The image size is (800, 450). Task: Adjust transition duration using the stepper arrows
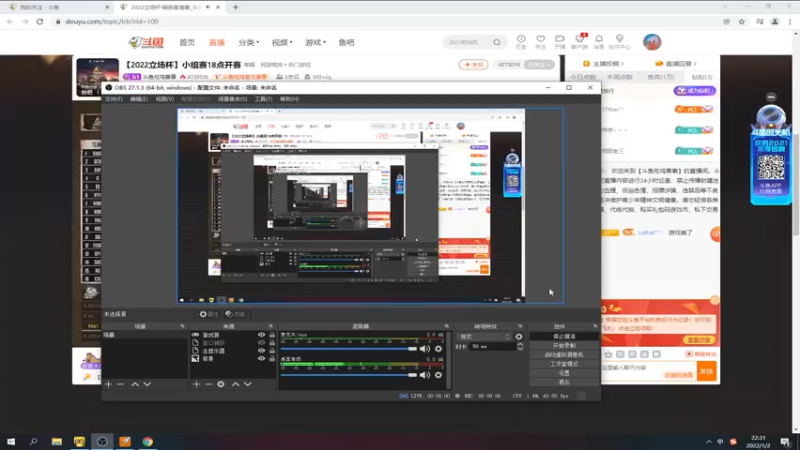pos(520,347)
